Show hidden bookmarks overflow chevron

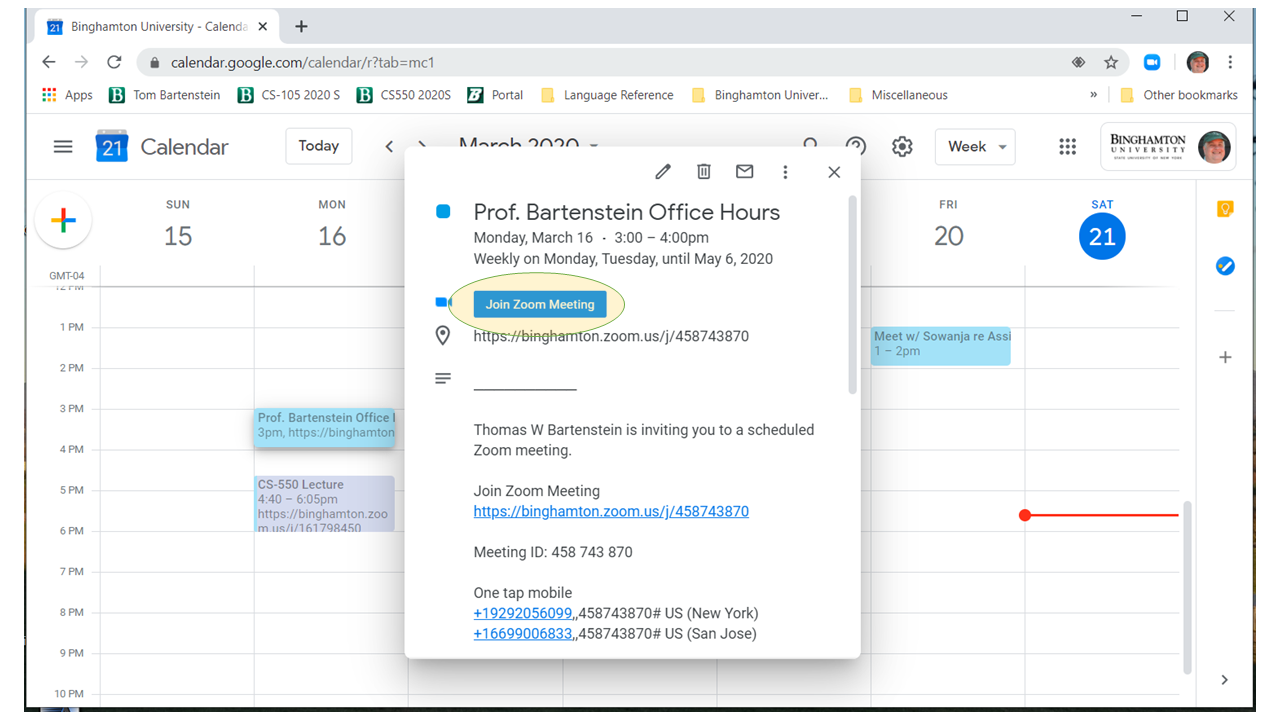[1093, 95]
